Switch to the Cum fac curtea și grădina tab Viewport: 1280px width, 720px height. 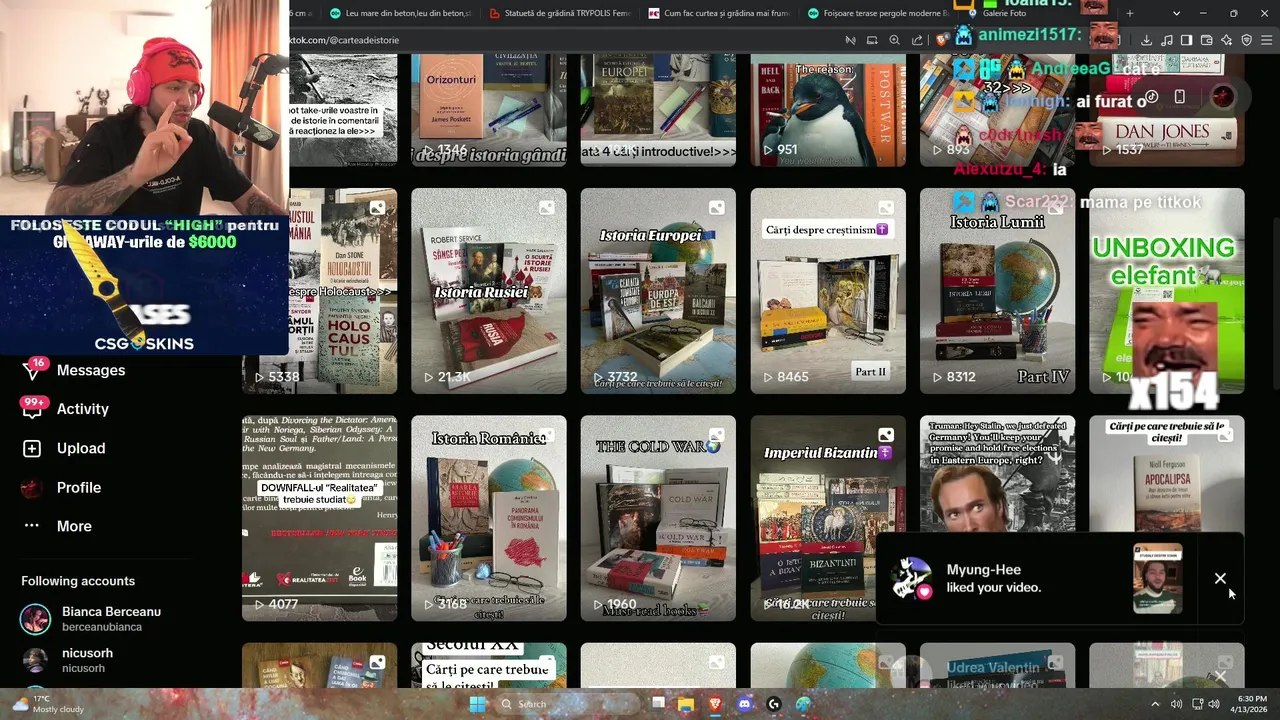[x=720, y=13]
